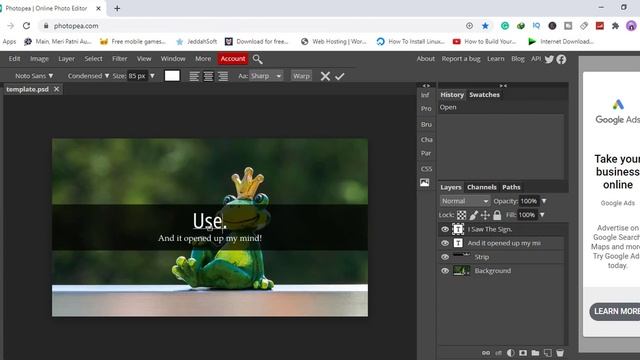Screen dimensions: 640x360
Task: Toggle lock all (padlock icon)
Action: point(497,215)
